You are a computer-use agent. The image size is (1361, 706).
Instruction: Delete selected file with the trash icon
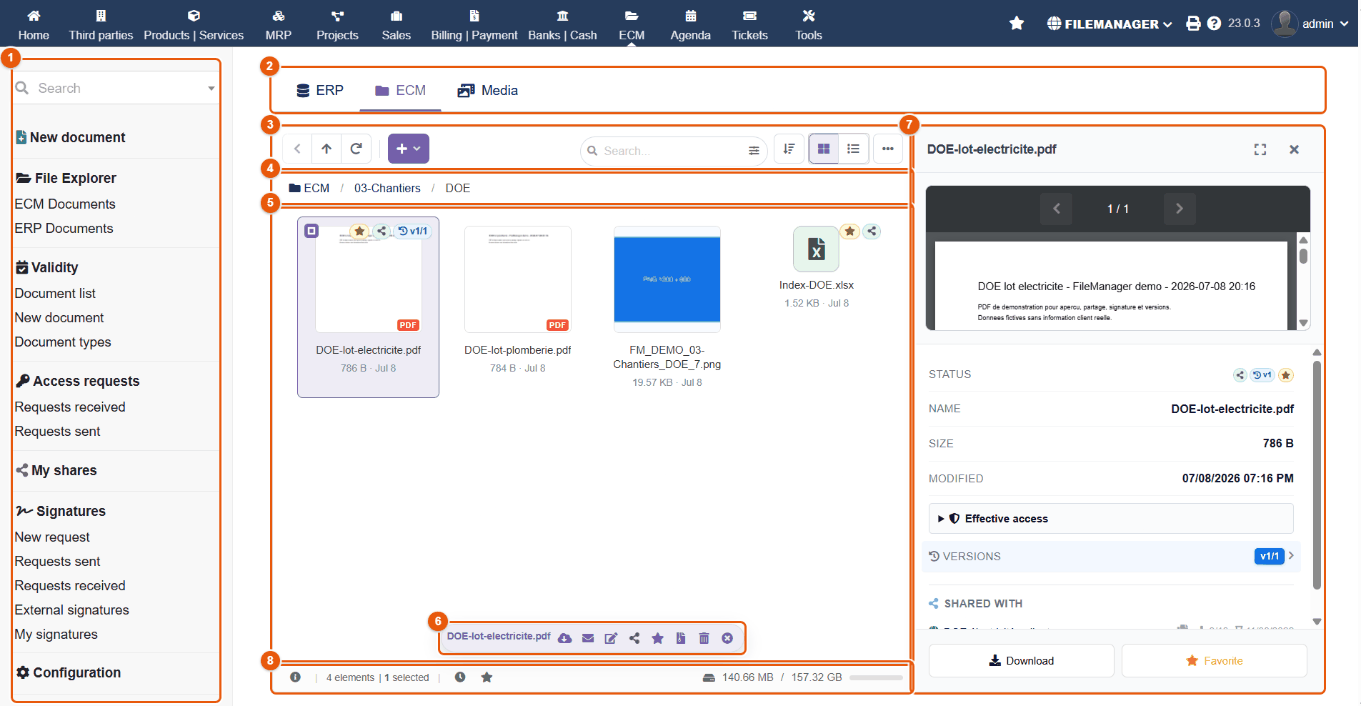tap(704, 638)
